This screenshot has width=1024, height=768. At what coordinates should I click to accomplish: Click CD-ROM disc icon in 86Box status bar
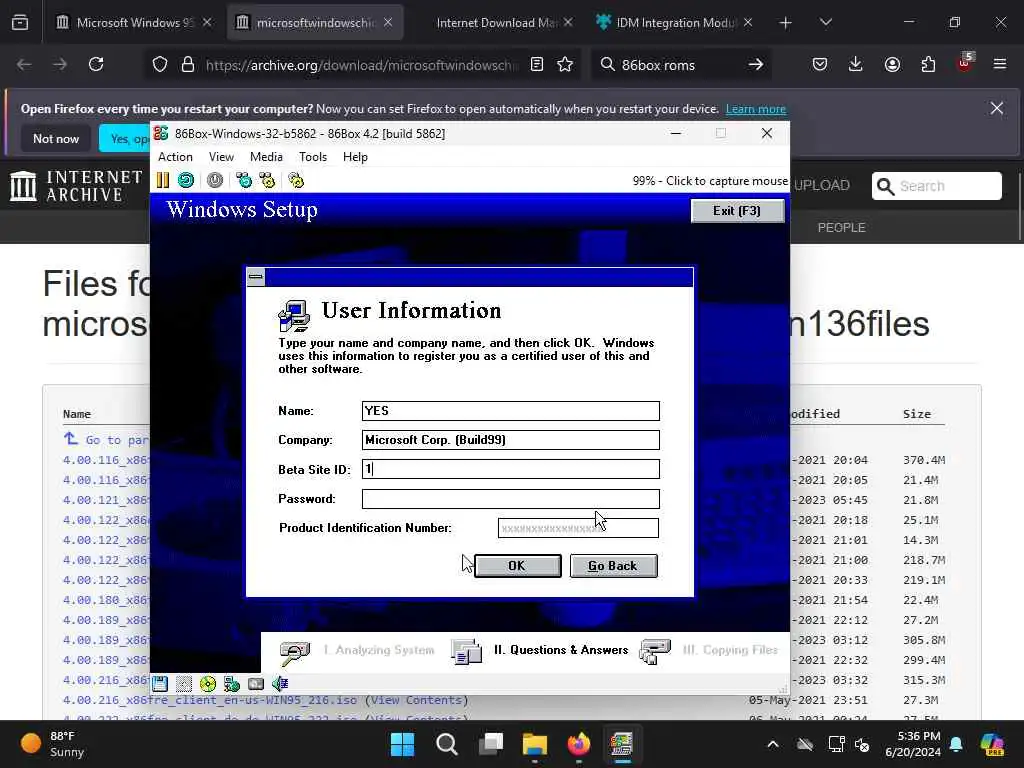click(x=208, y=684)
